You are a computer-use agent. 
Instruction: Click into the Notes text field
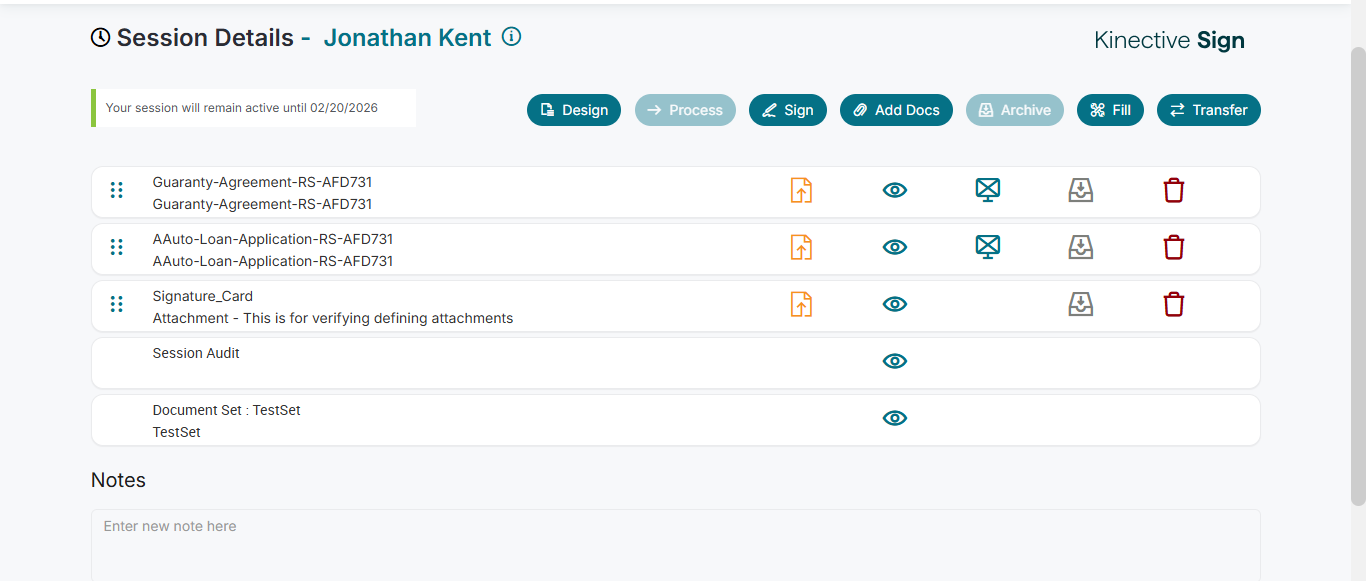click(675, 543)
